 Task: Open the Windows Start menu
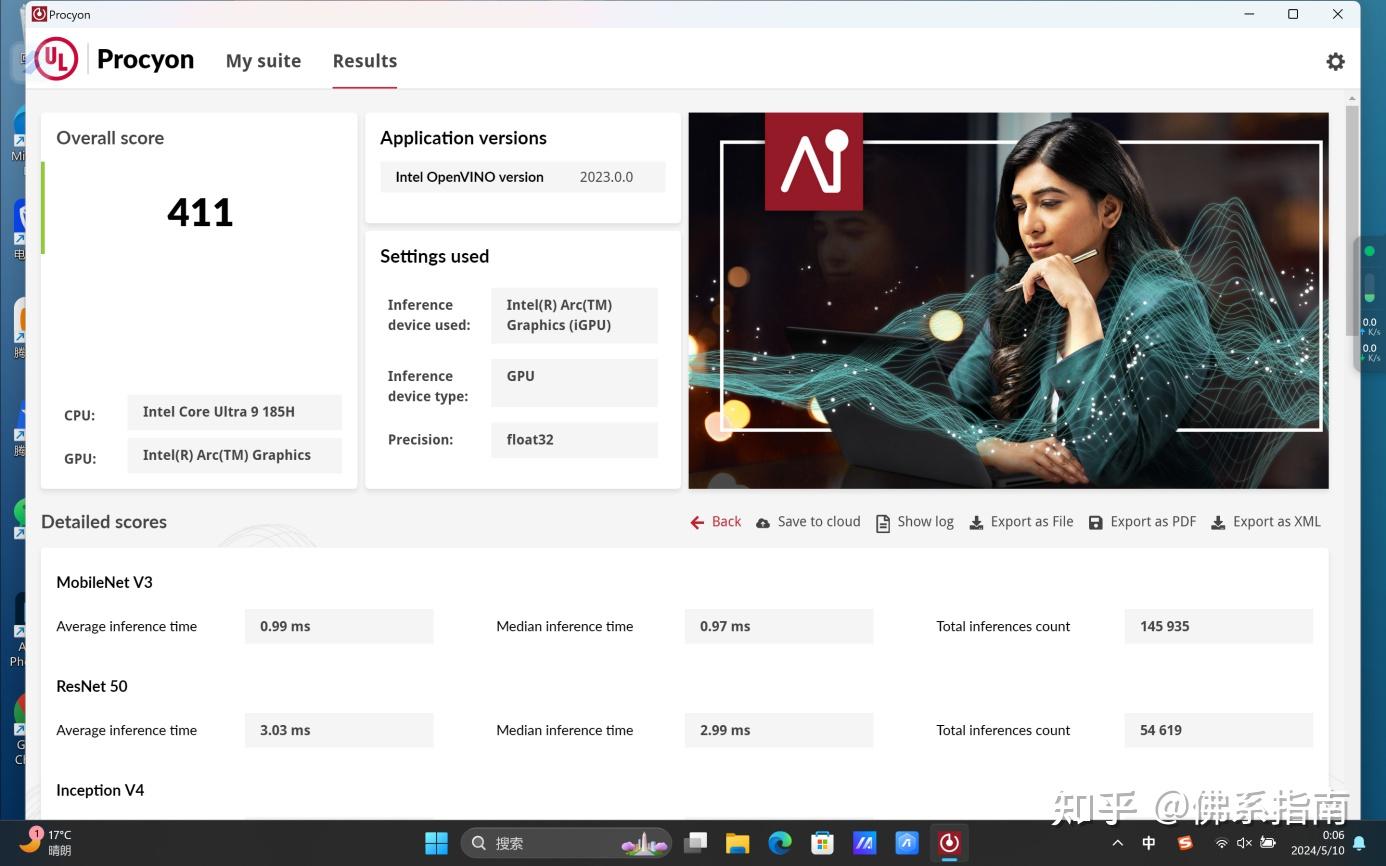tap(436, 843)
